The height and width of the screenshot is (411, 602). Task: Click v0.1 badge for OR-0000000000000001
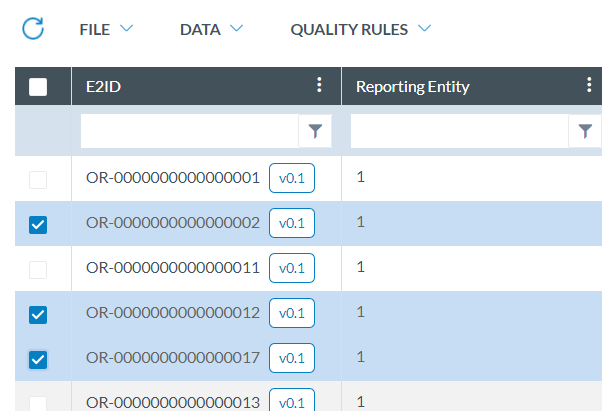(x=292, y=179)
